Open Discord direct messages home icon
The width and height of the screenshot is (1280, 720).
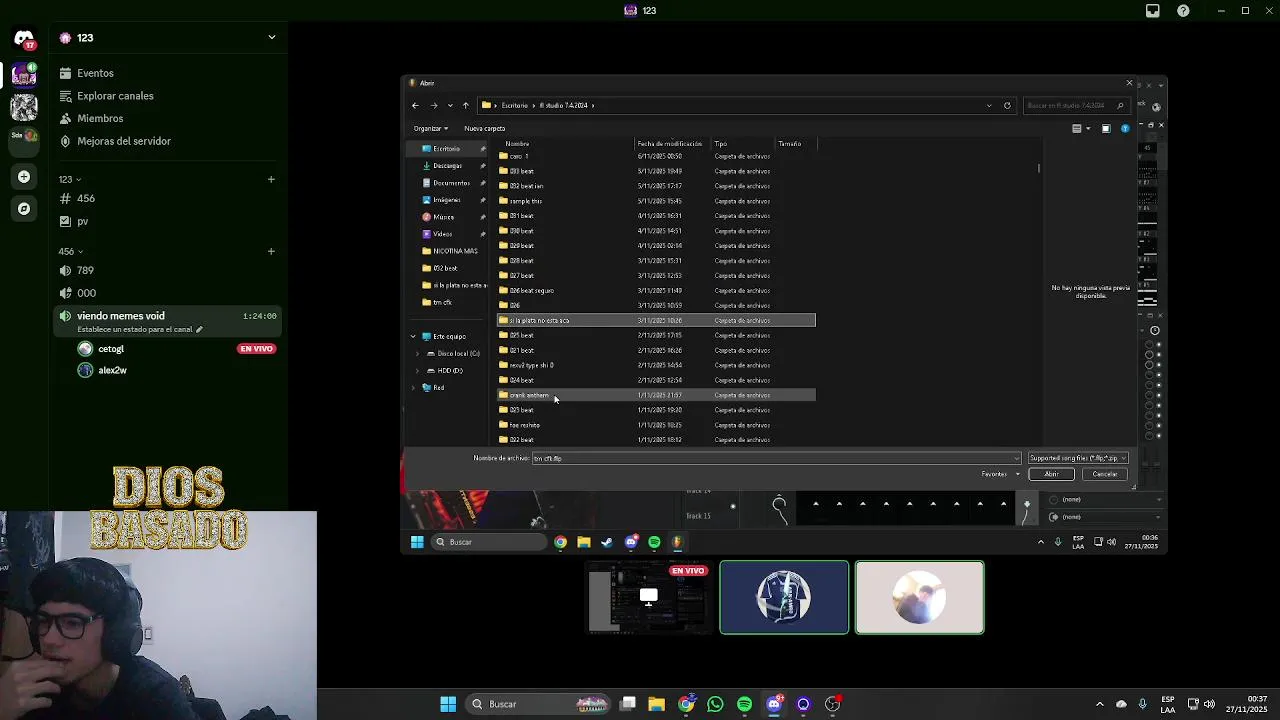24,39
